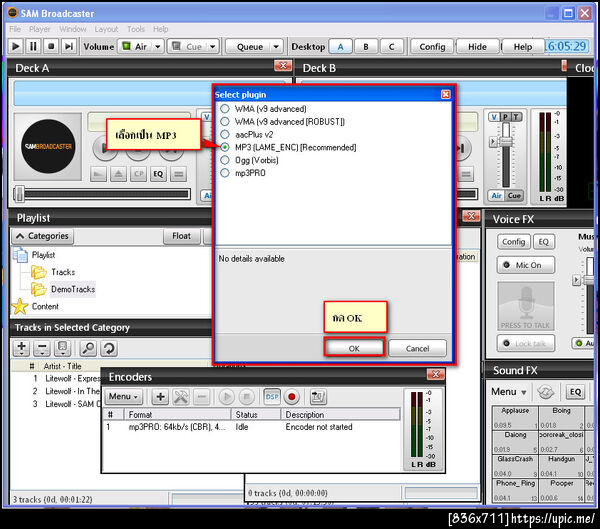
Task: Open the File menu
Action: pyautogui.click(x=15, y=29)
